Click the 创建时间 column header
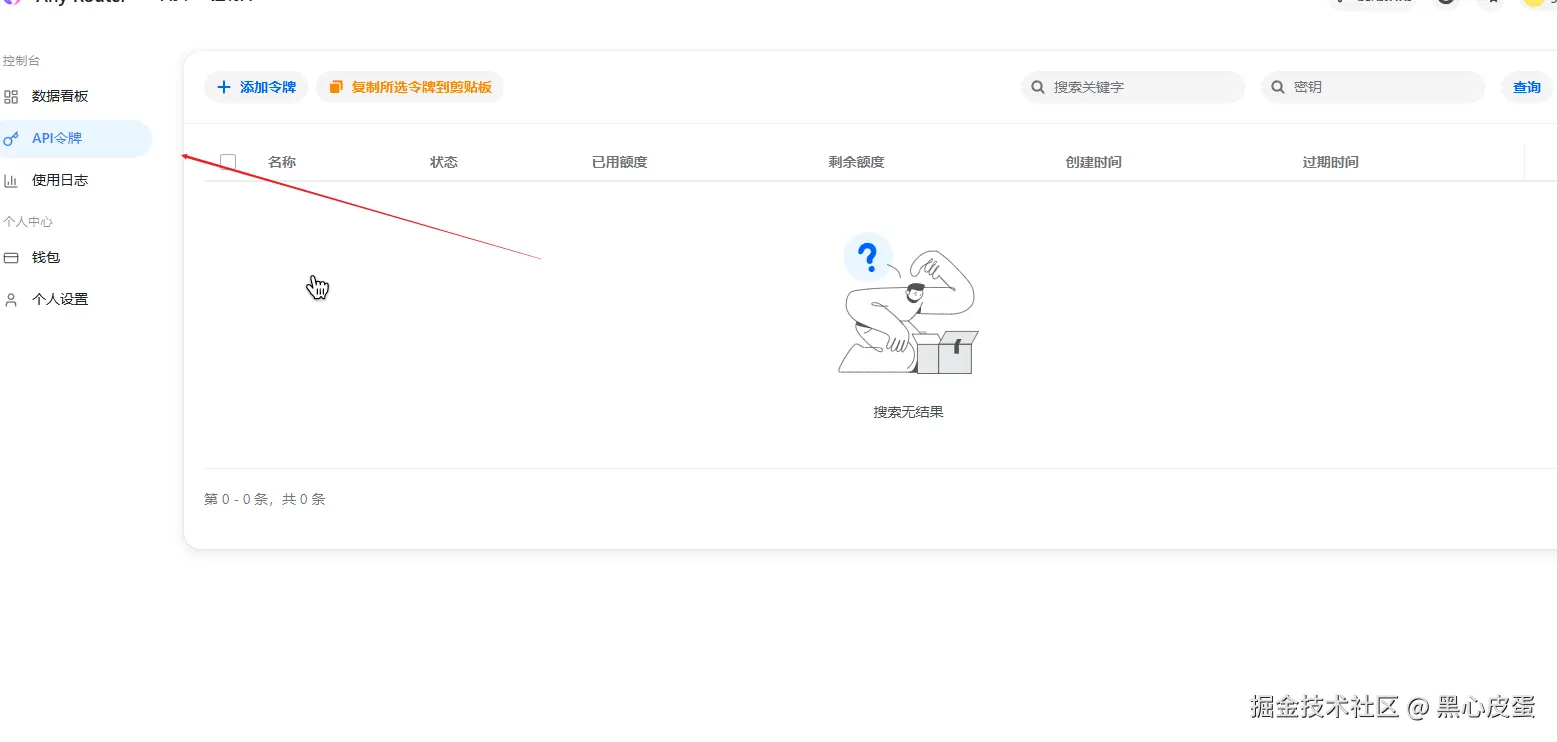The width and height of the screenshot is (1557, 742). click(1094, 162)
